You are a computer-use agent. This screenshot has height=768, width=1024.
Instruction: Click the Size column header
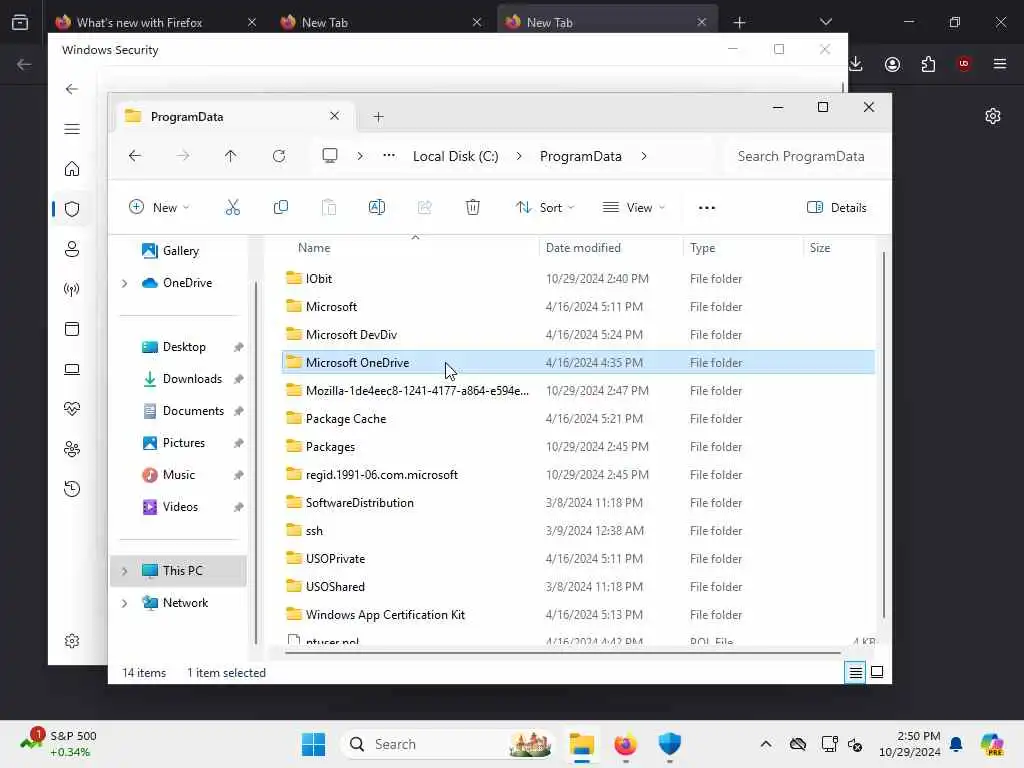pos(820,248)
